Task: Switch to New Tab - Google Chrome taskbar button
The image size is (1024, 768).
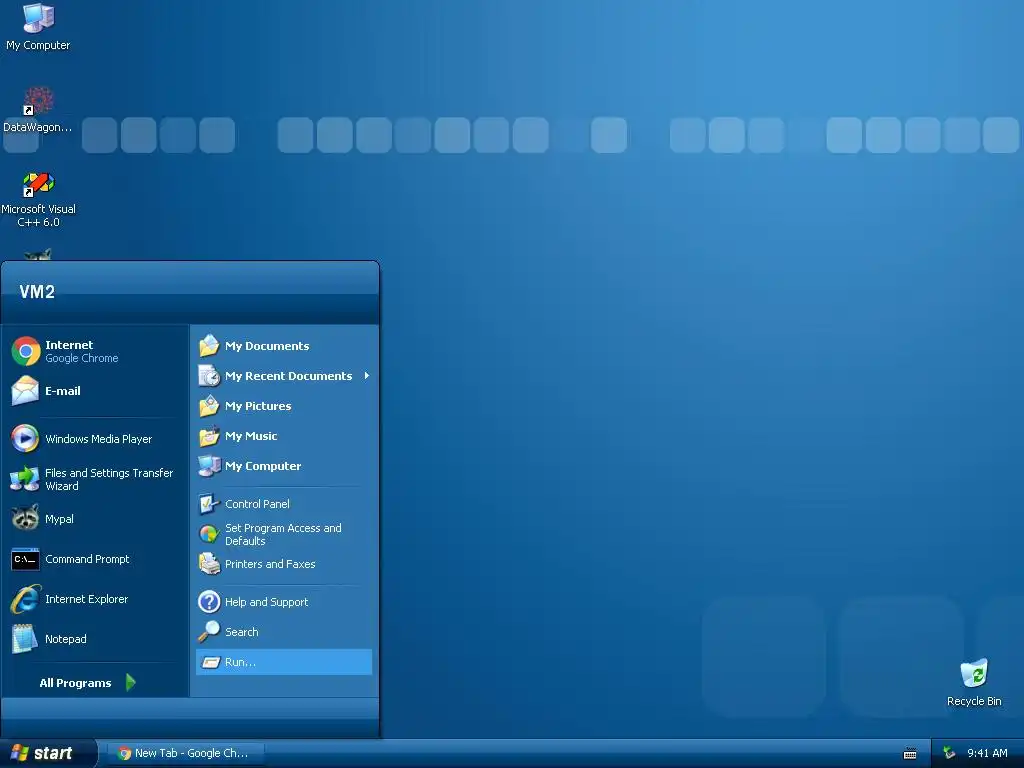Action: point(185,753)
